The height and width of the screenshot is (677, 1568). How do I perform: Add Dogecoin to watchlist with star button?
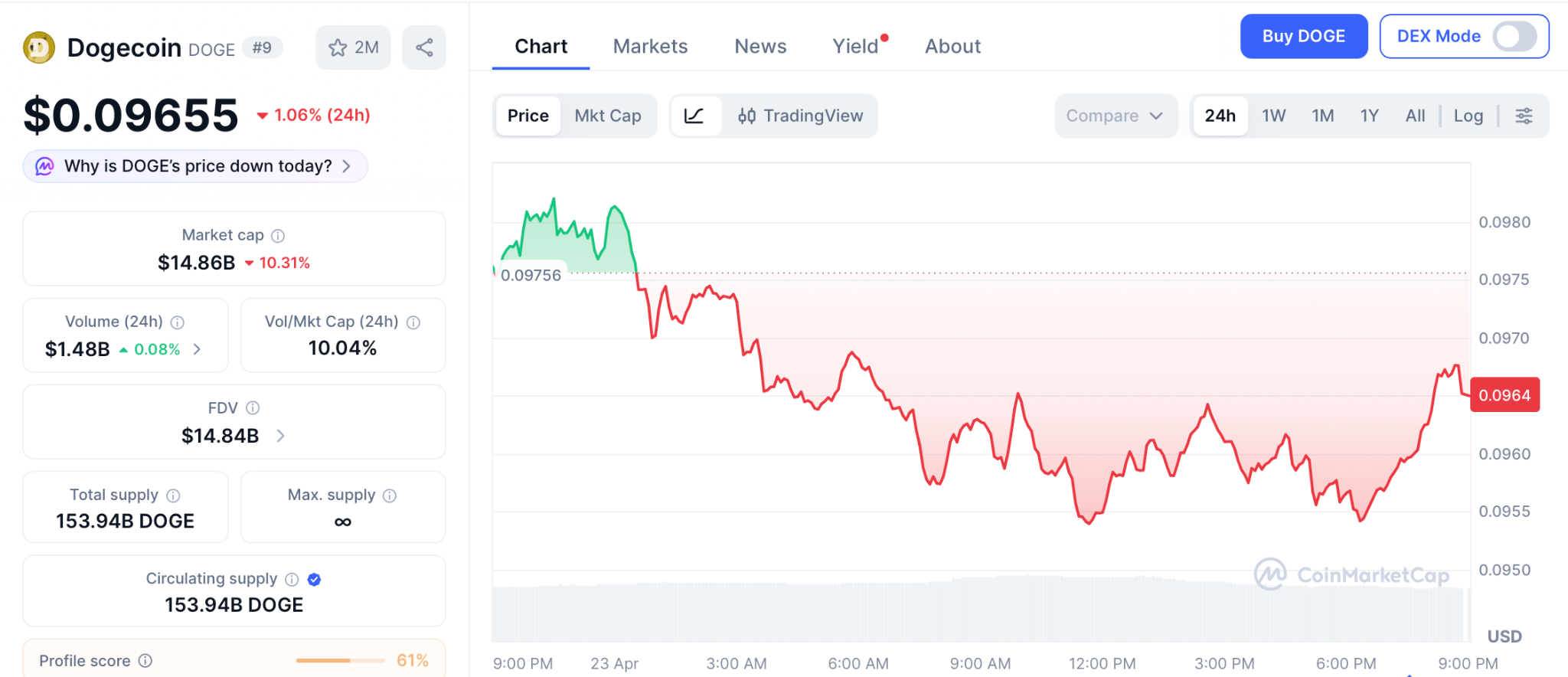click(x=353, y=47)
